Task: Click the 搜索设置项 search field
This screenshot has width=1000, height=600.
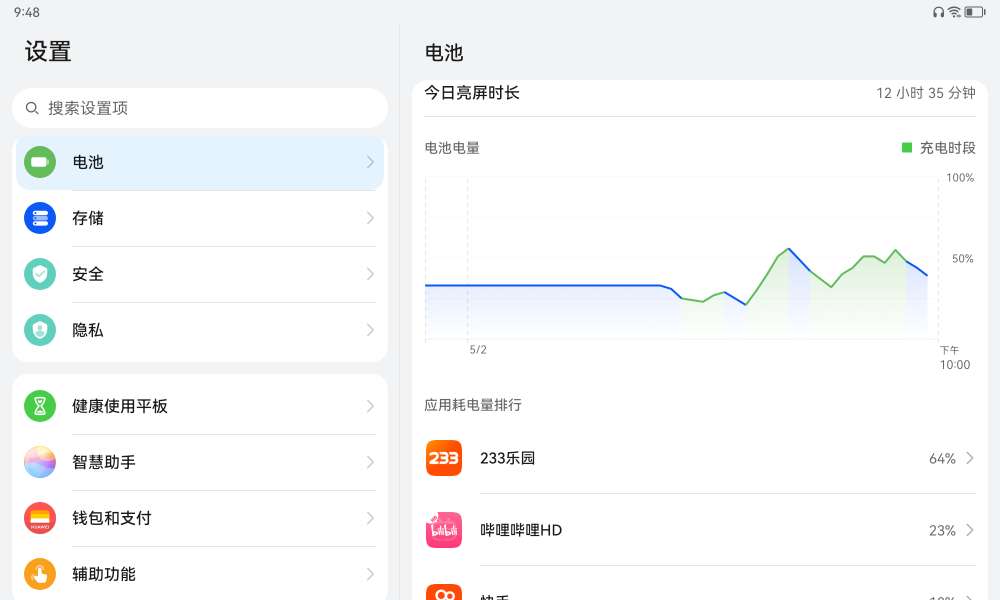Action: (x=200, y=108)
